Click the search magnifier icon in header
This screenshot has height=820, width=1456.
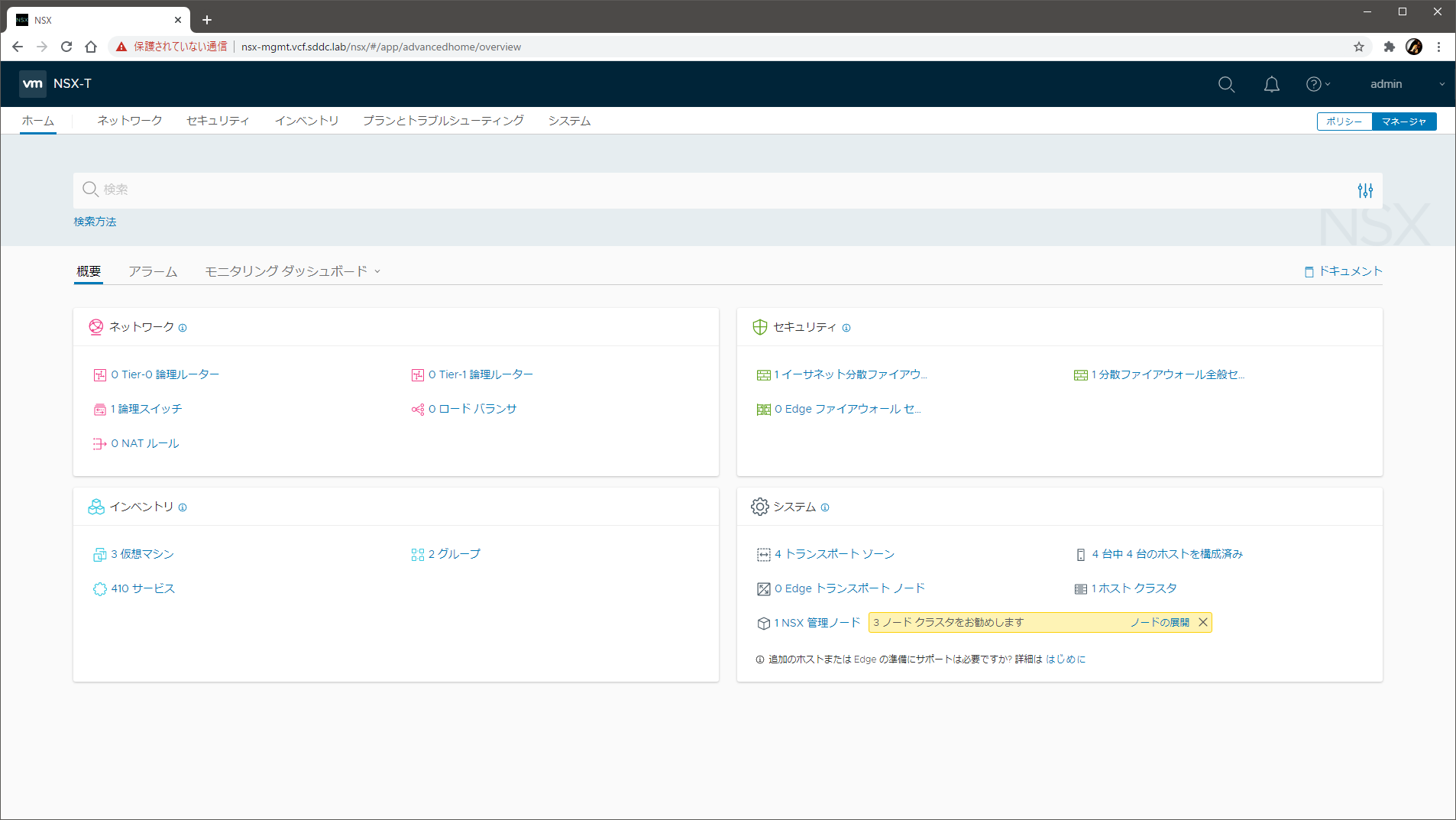[1226, 84]
